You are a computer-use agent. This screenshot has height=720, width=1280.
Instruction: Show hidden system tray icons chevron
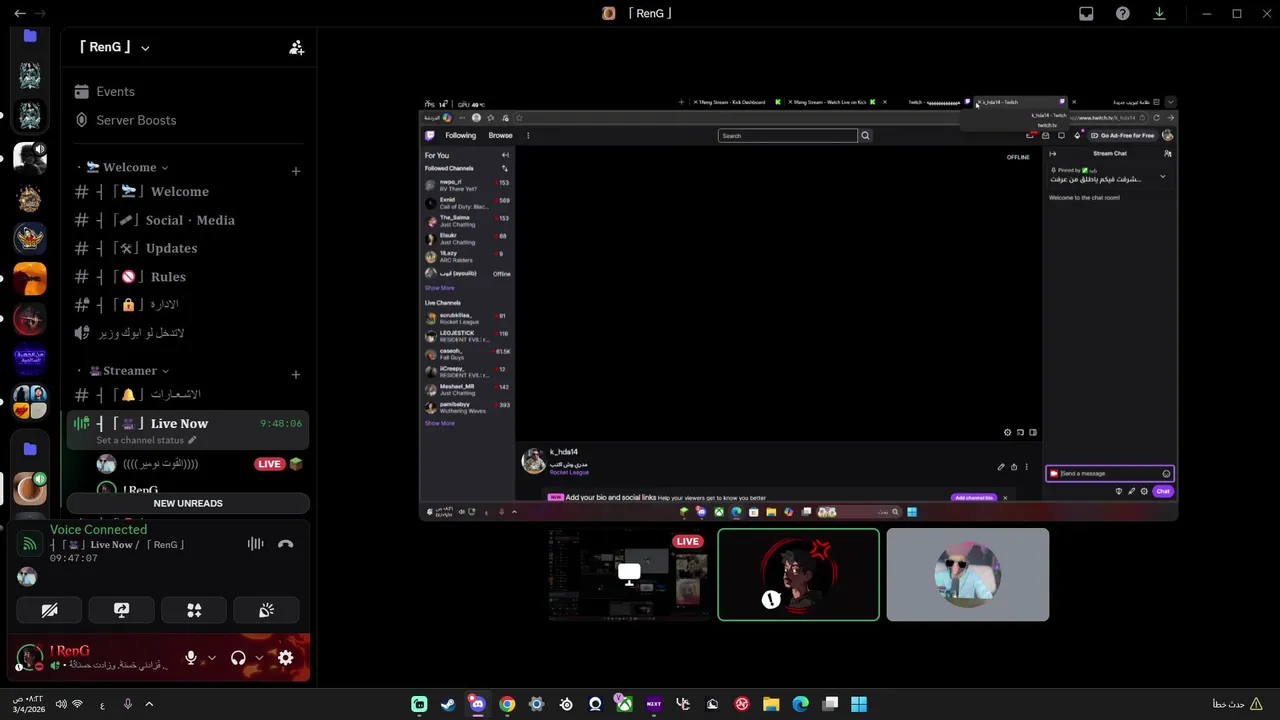149,704
